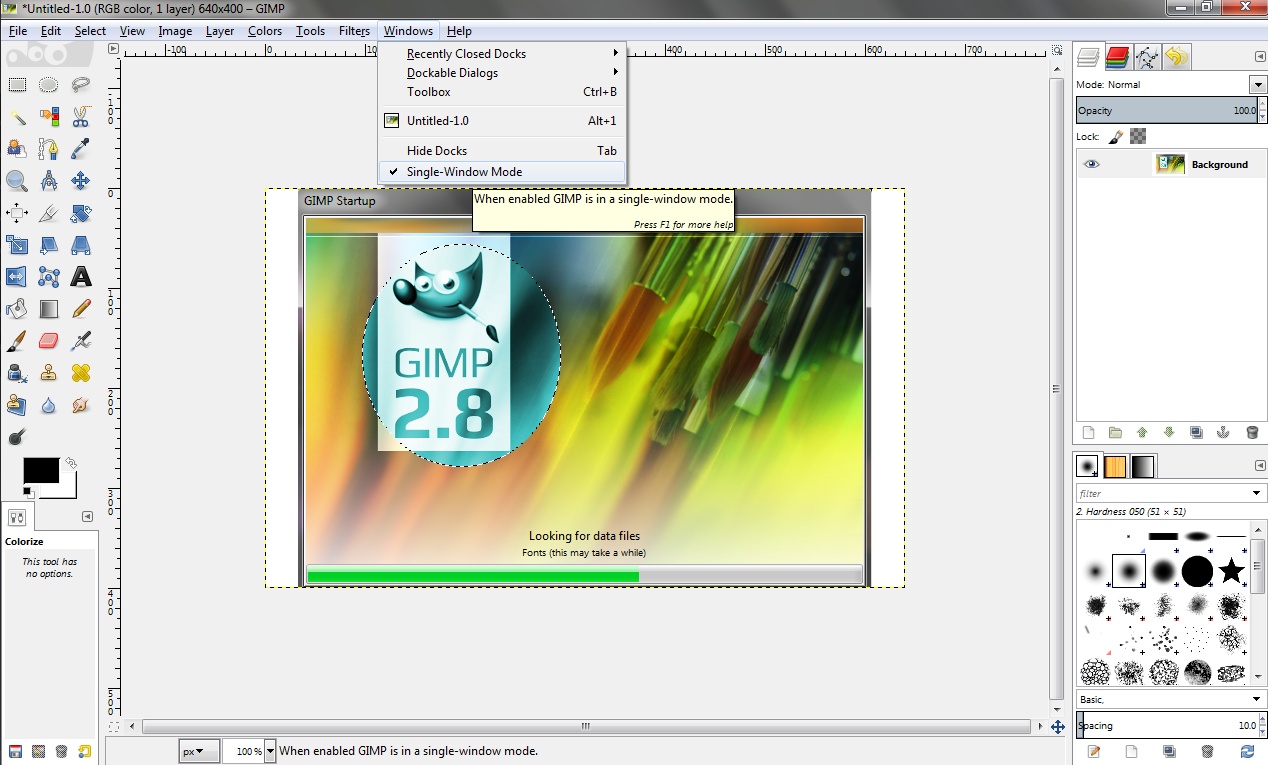Refresh the brushes list
Screen dimensions: 1268x765
click(1248, 752)
